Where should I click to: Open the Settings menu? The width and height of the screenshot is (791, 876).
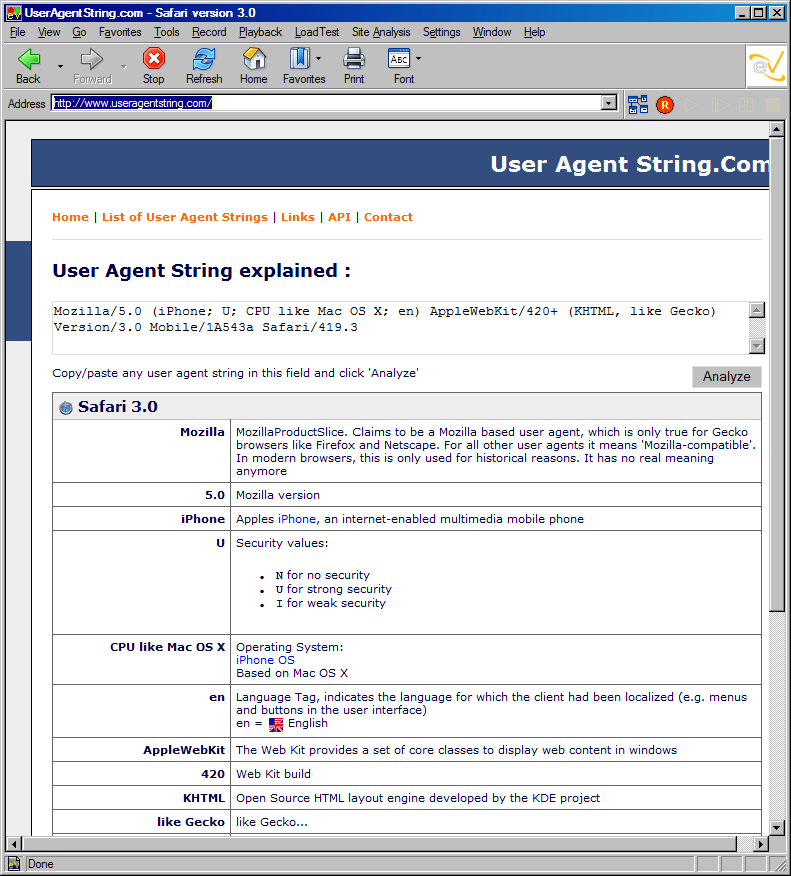441,32
